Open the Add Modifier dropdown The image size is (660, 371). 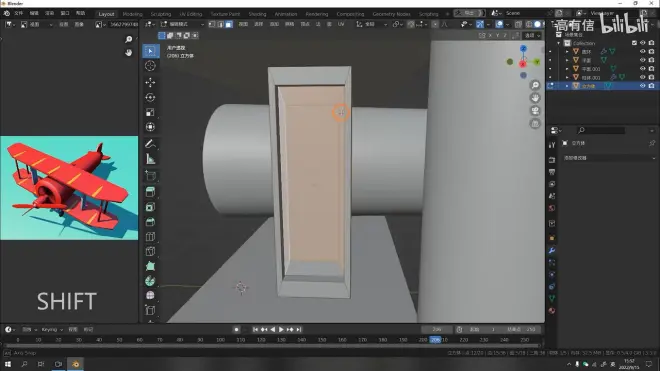pyautogui.click(x=609, y=158)
